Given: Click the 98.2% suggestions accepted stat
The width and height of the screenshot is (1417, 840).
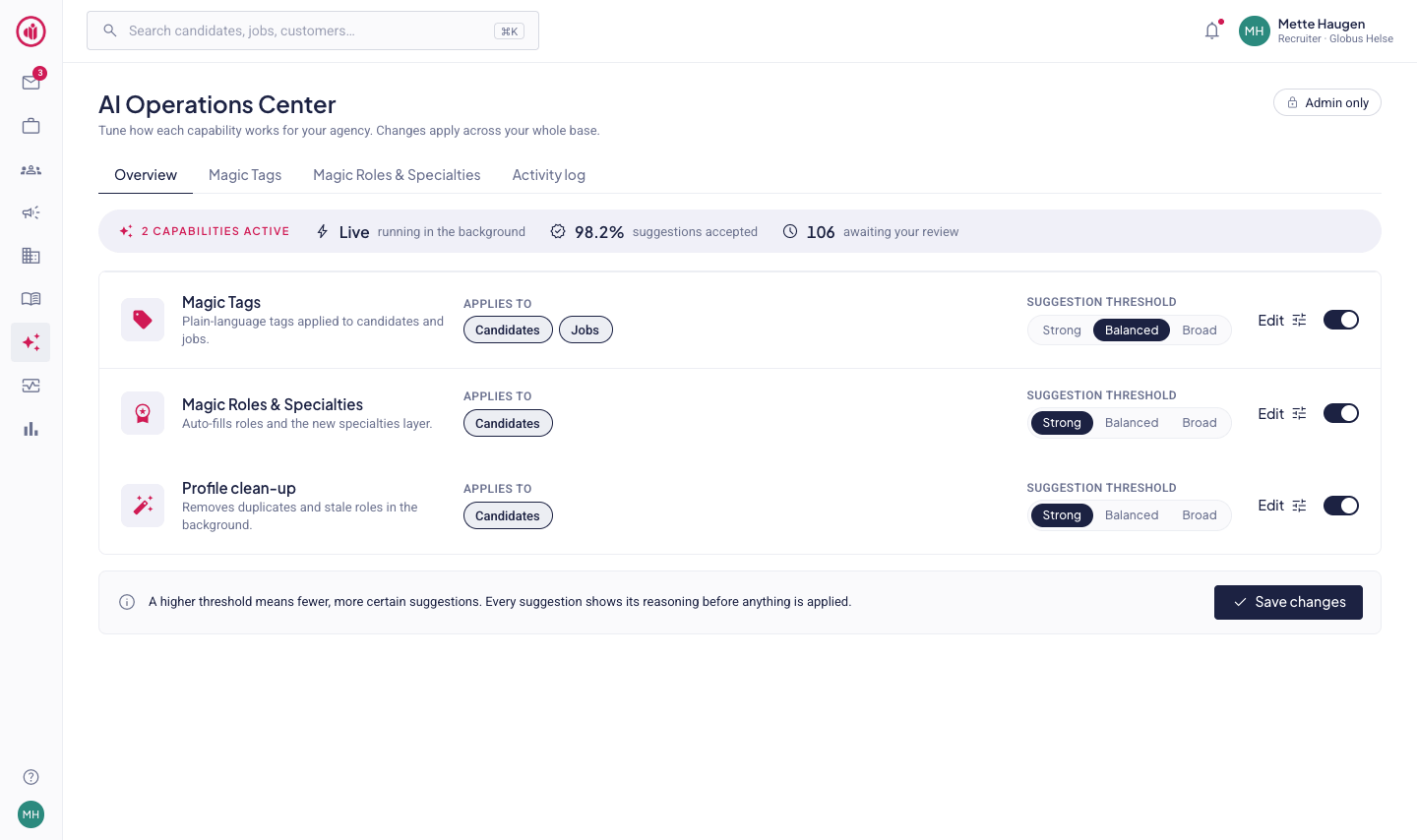Looking at the screenshot, I should (x=653, y=232).
